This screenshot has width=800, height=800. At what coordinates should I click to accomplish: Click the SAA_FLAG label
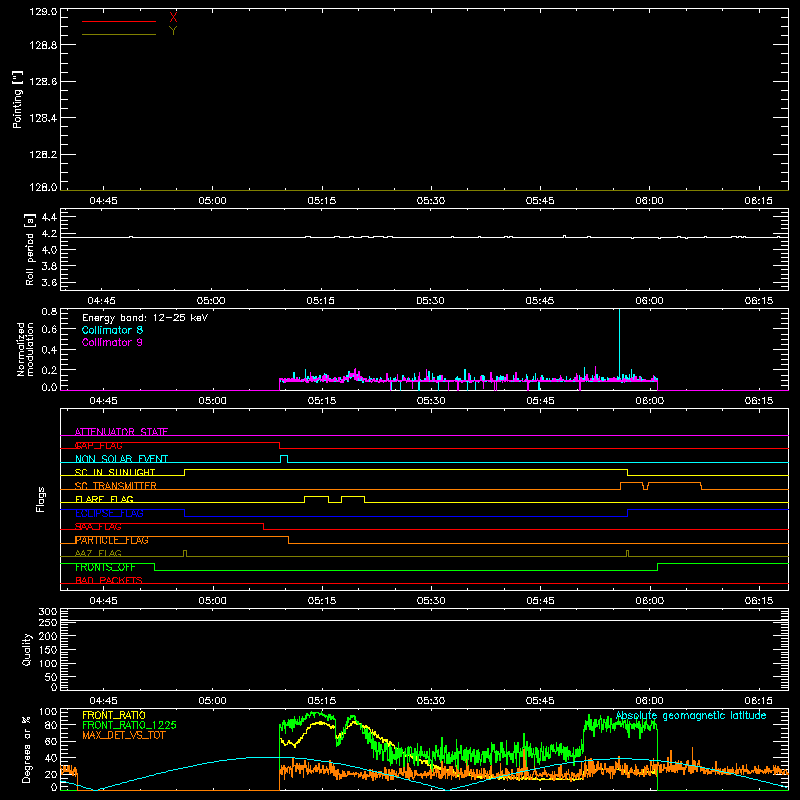98,527
